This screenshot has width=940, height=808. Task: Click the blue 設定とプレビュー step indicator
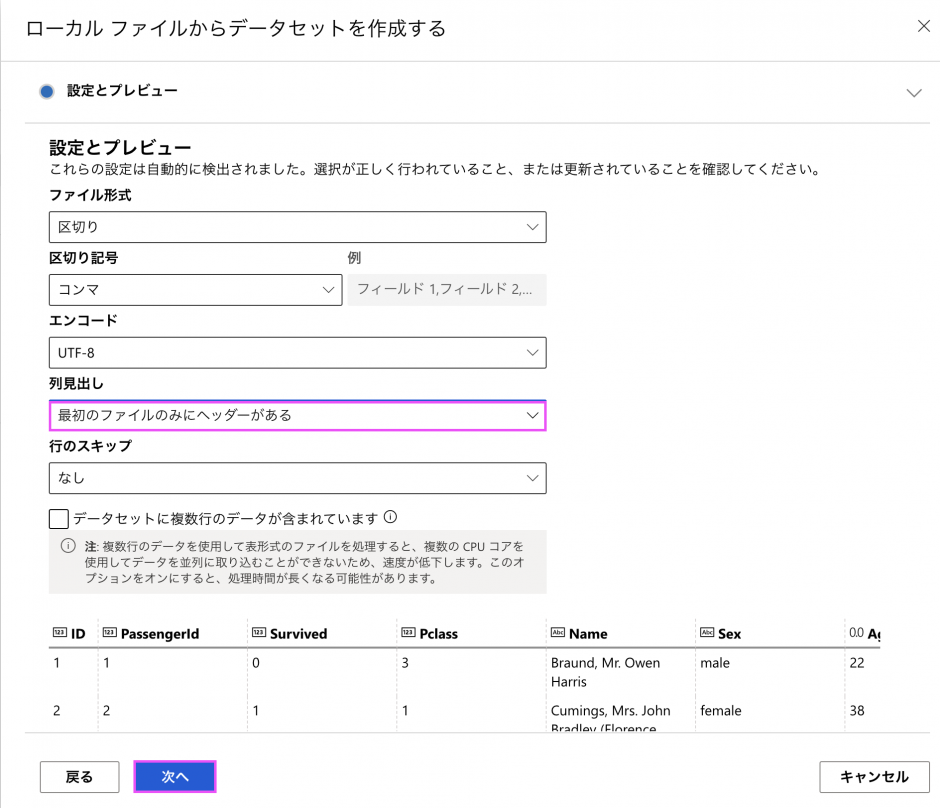tap(47, 92)
